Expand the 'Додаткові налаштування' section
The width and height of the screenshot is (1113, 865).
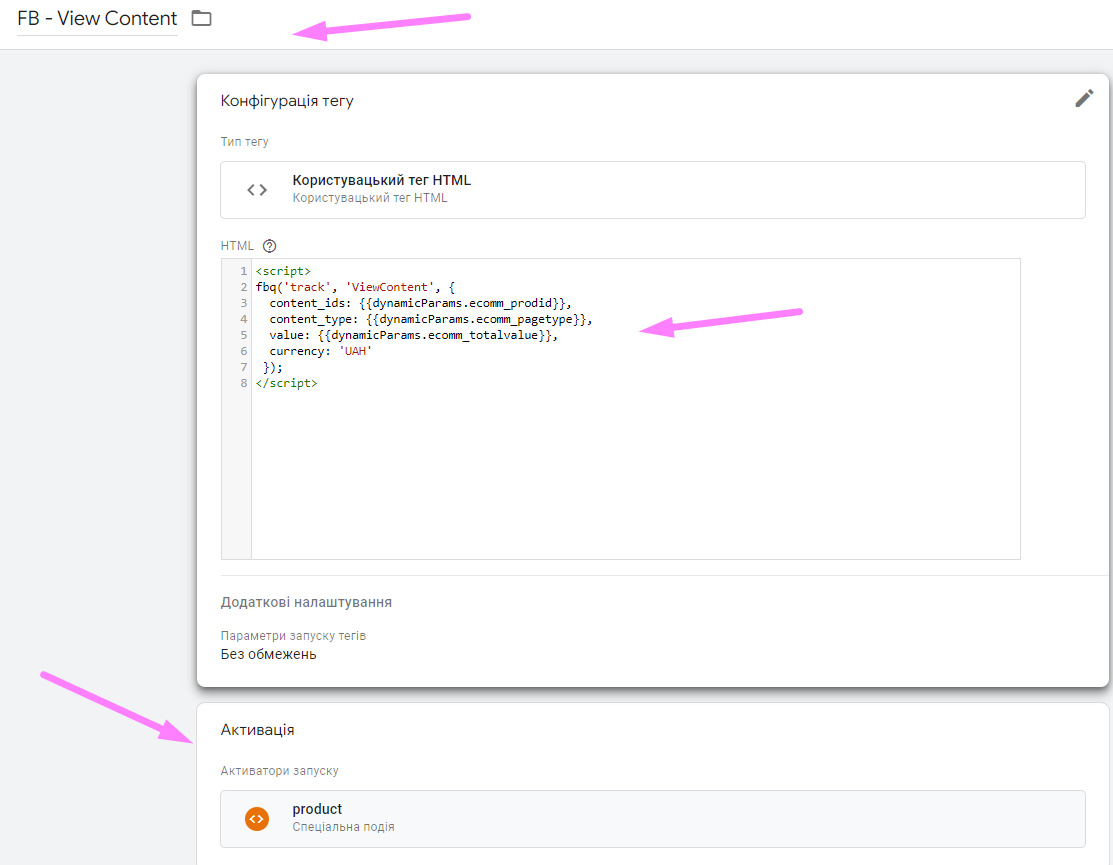(x=306, y=602)
